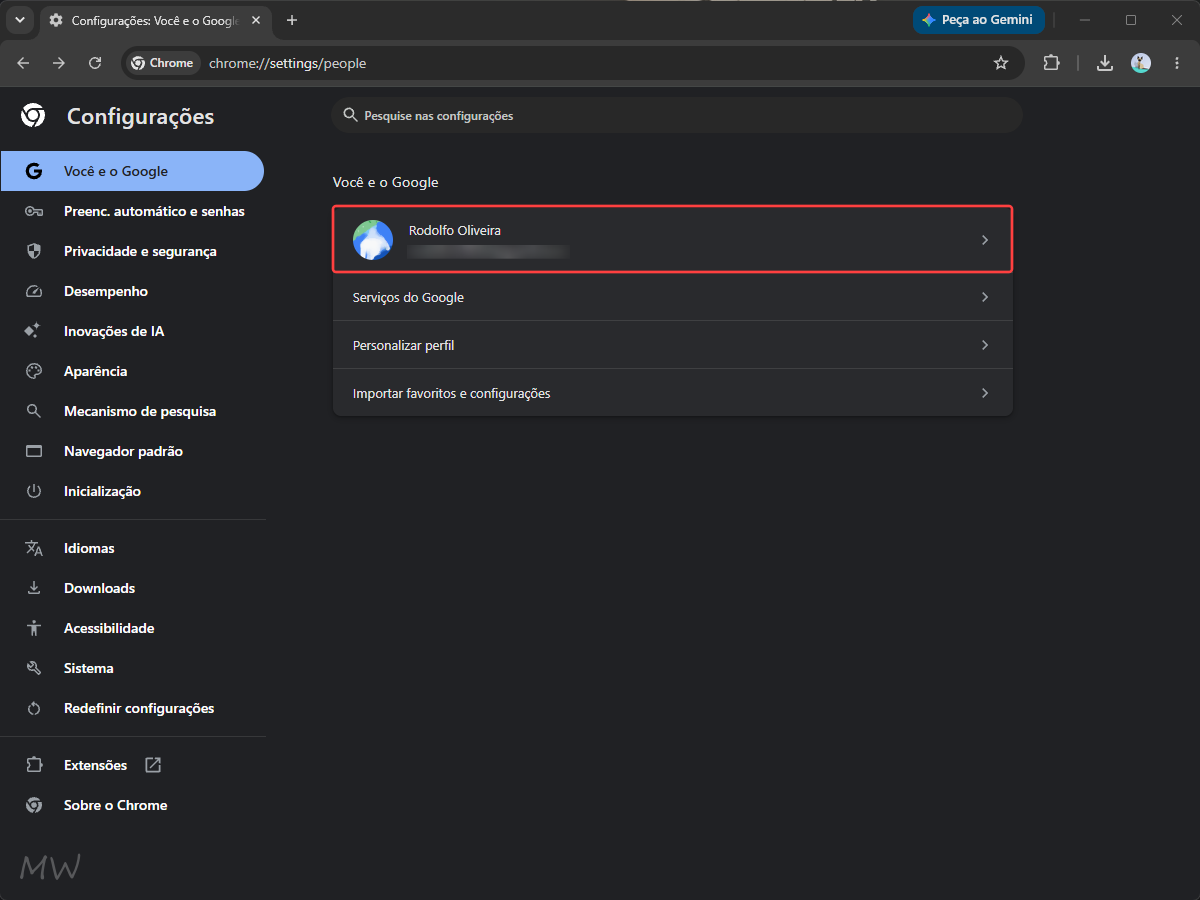
Task: Click the power icon for Inicialização
Action: click(34, 491)
